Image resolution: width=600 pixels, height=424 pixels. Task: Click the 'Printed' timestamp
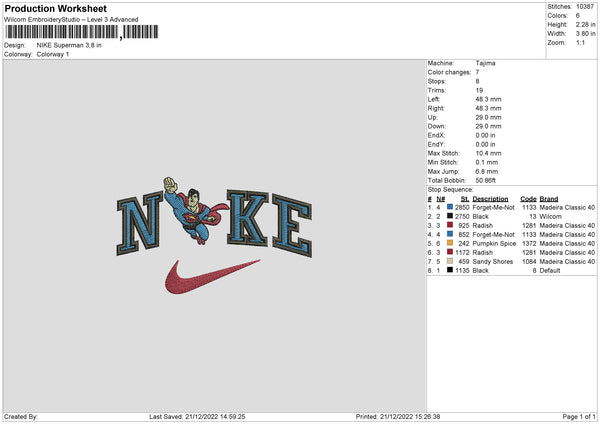(398, 416)
